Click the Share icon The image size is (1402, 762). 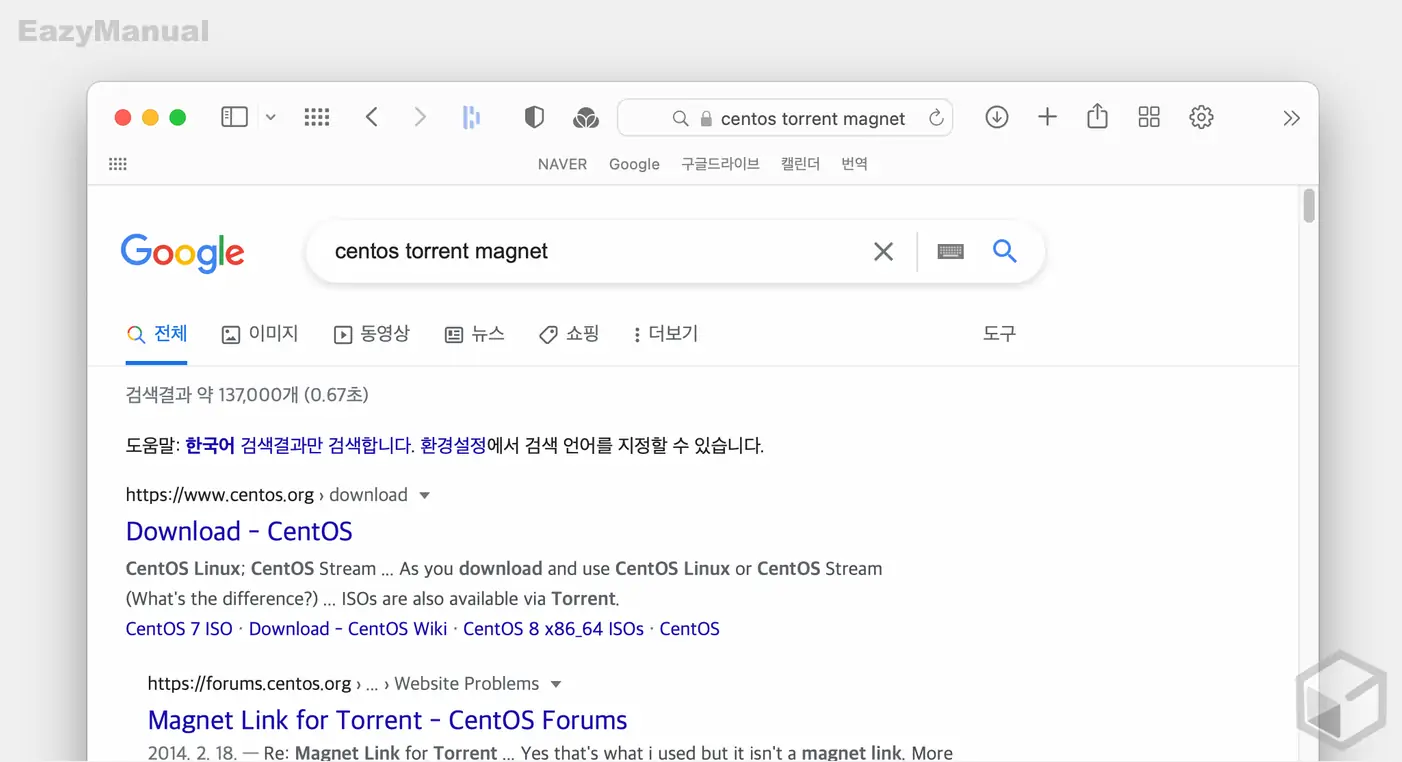click(1097, 117)
